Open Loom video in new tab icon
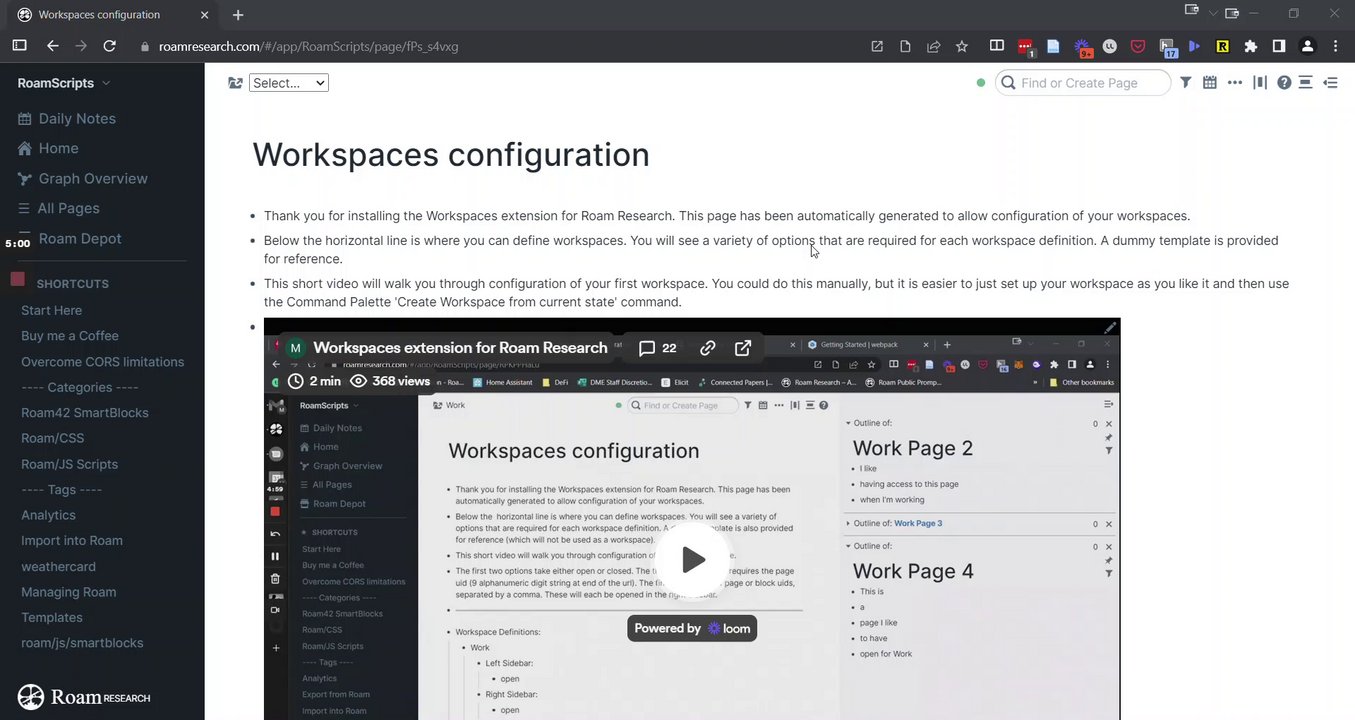Screen dimensions: 1355x720 click(x=743, y=348)
